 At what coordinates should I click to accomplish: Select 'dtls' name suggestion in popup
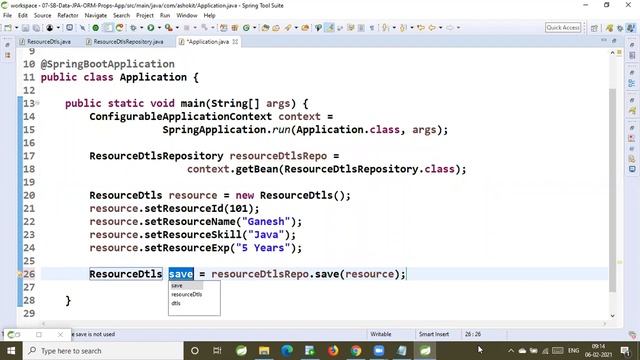(176, 303)
